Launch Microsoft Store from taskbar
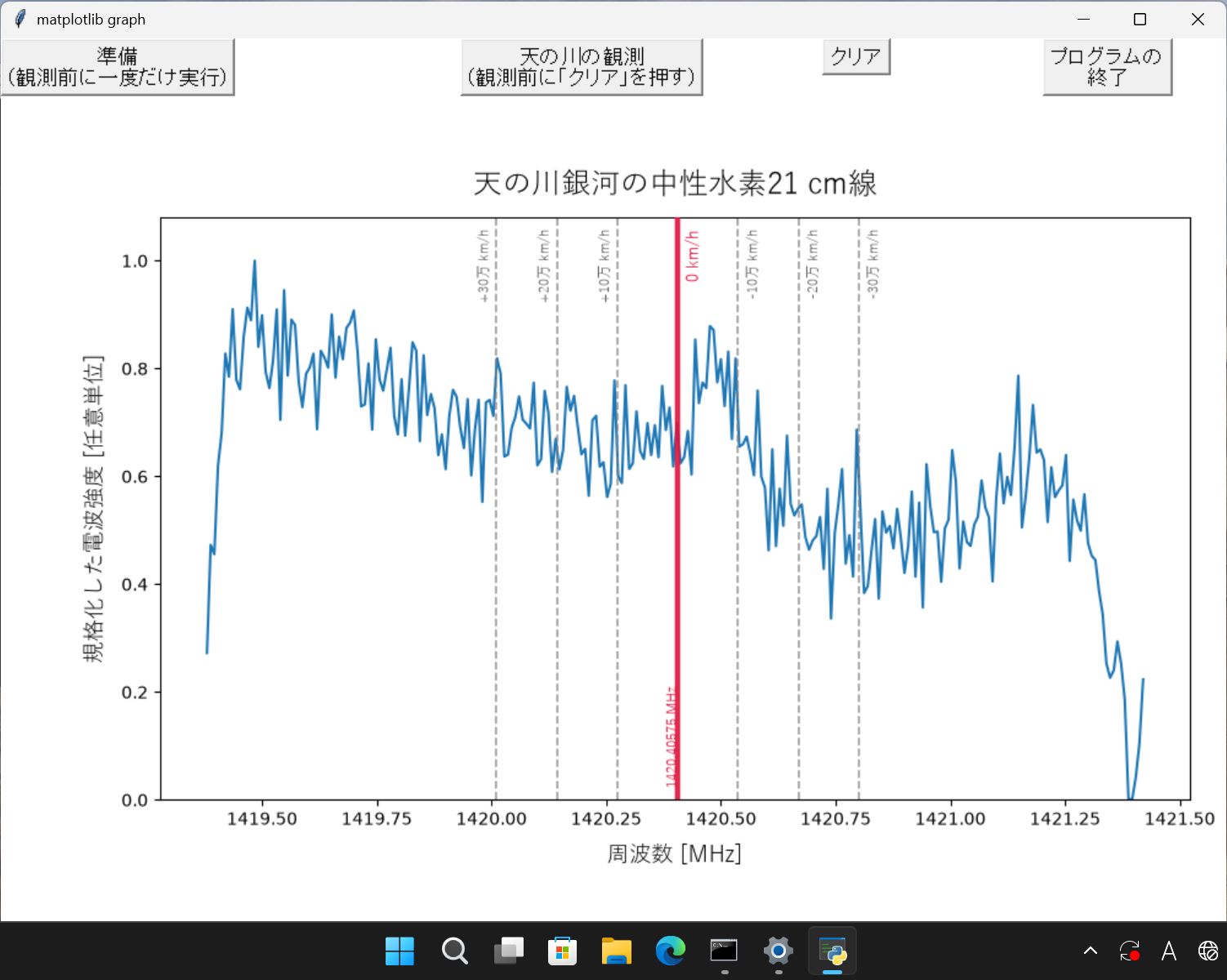This screenshot has width=1227, height=980. 562,951
